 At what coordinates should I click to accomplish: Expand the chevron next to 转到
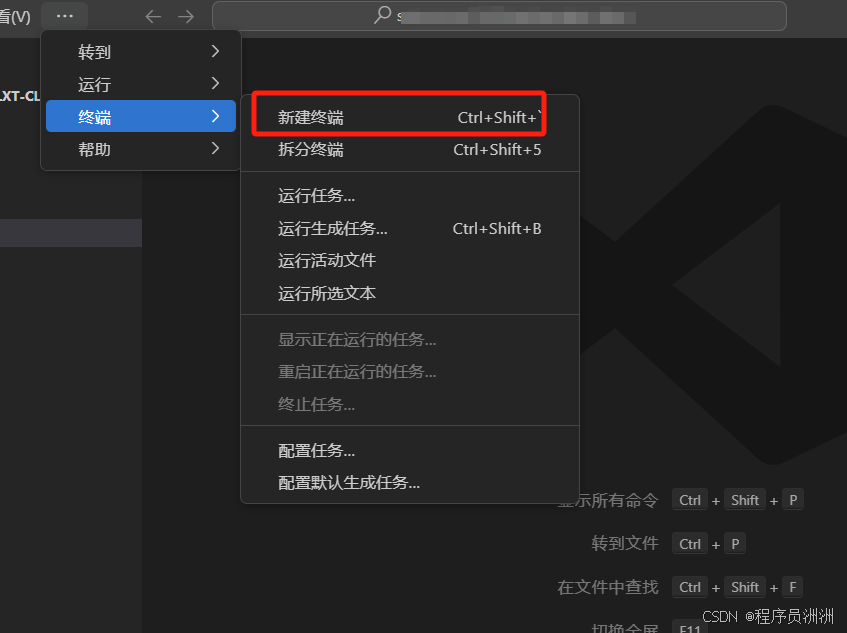click(216, 51)
